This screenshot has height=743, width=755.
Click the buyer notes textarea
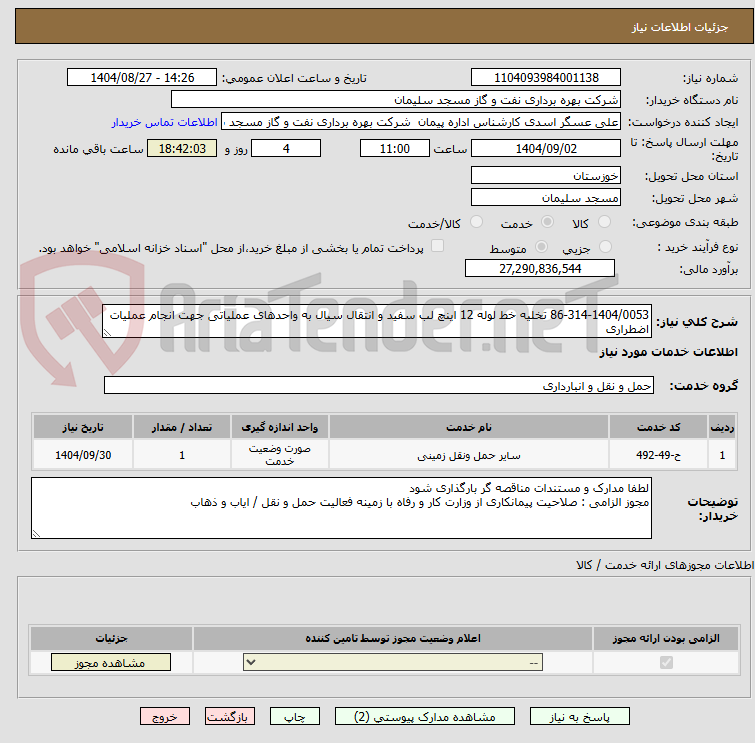[341, 508]
